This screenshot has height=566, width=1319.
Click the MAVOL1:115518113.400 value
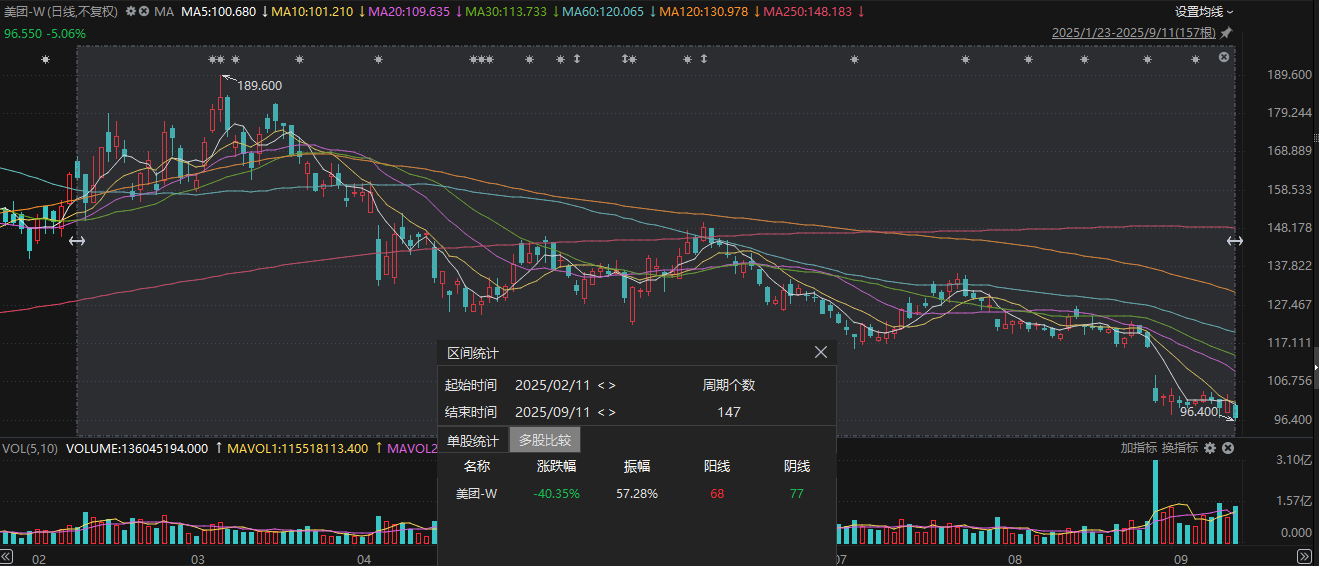[296, 448]
